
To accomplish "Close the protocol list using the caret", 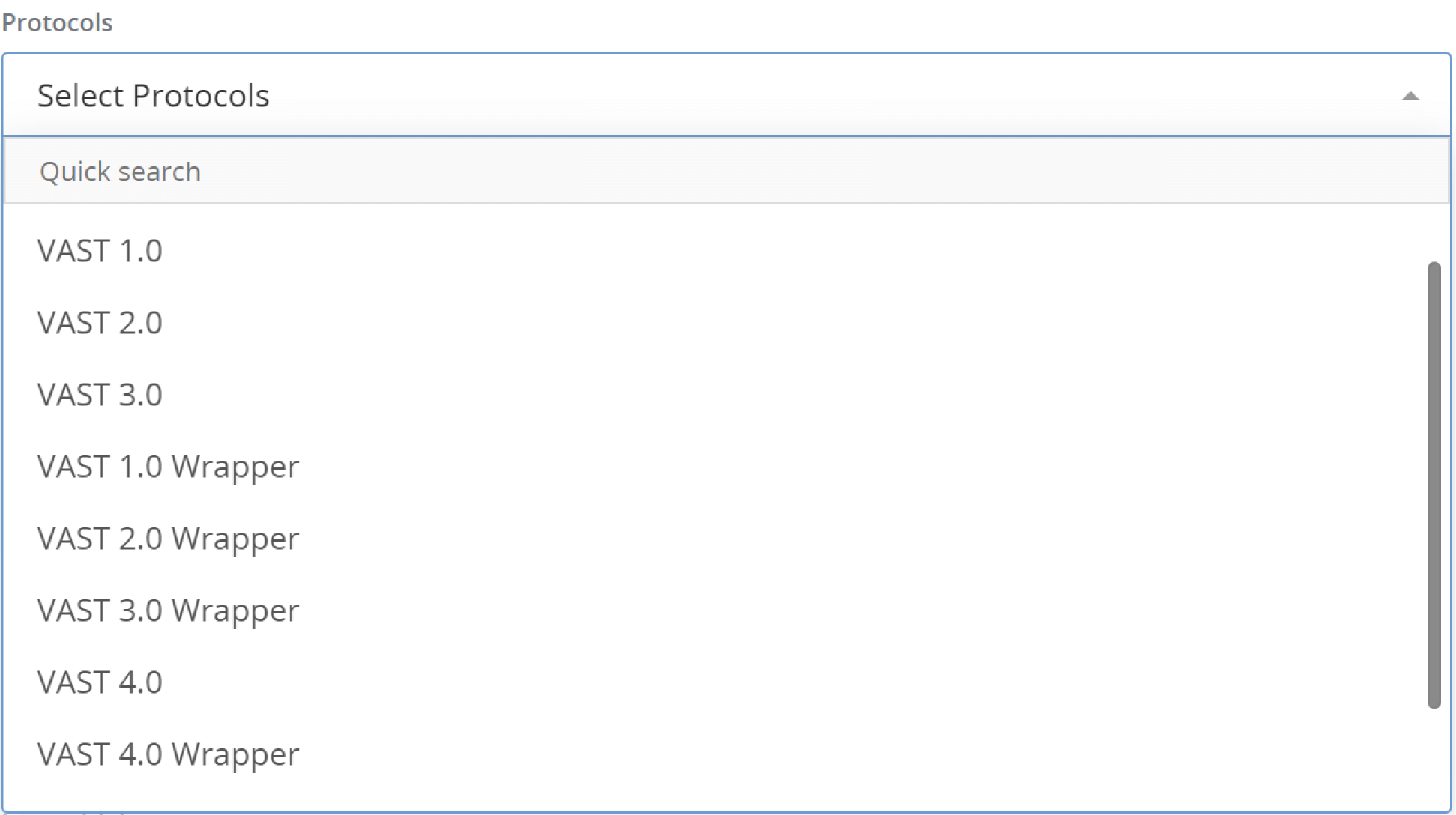I will (1410, 96).
